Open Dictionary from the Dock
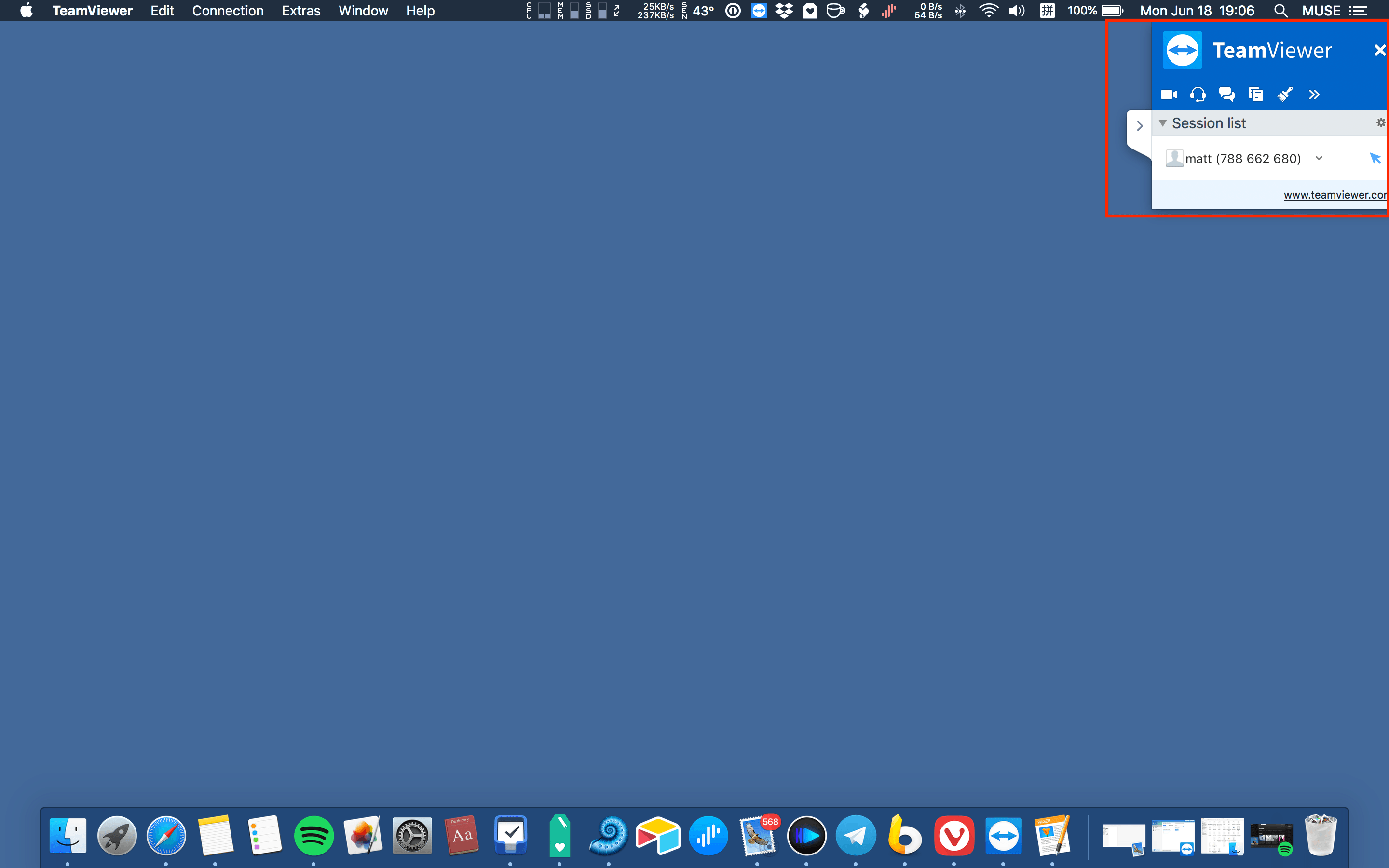1389x868 pixels. [462, 835]
